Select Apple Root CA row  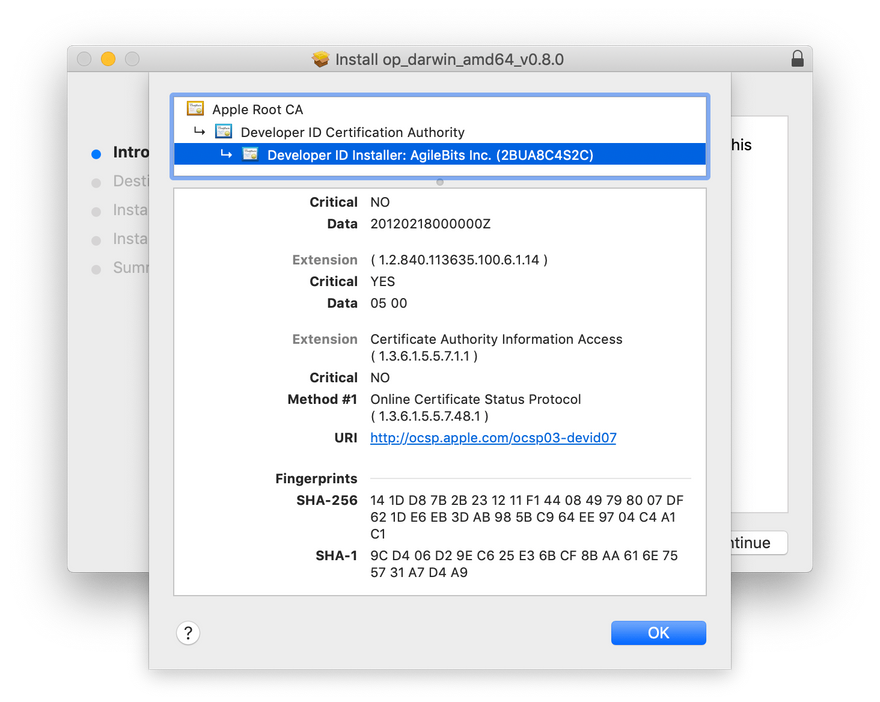[x=440, y=109]
